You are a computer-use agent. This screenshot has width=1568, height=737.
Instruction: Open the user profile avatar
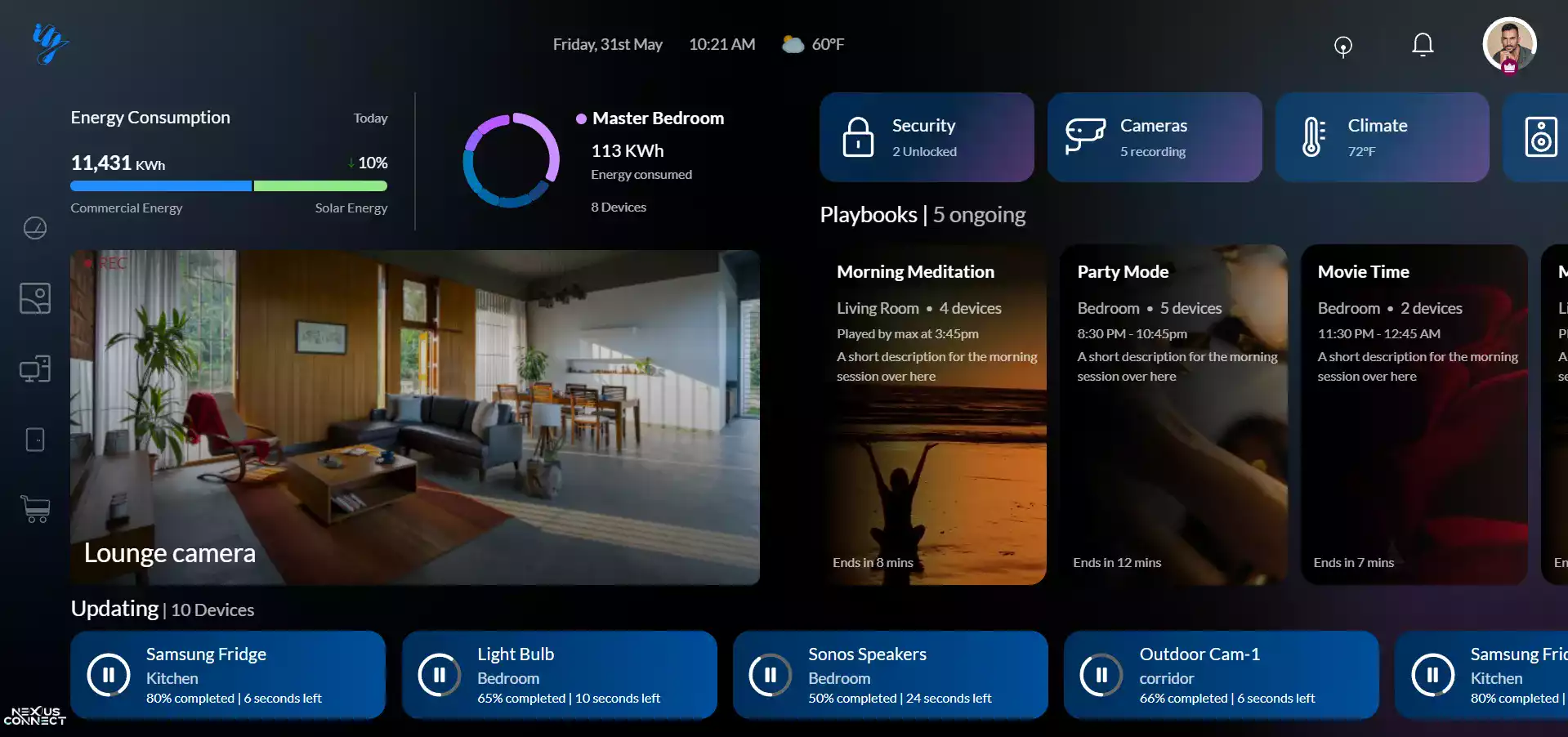click(1508, 45)
